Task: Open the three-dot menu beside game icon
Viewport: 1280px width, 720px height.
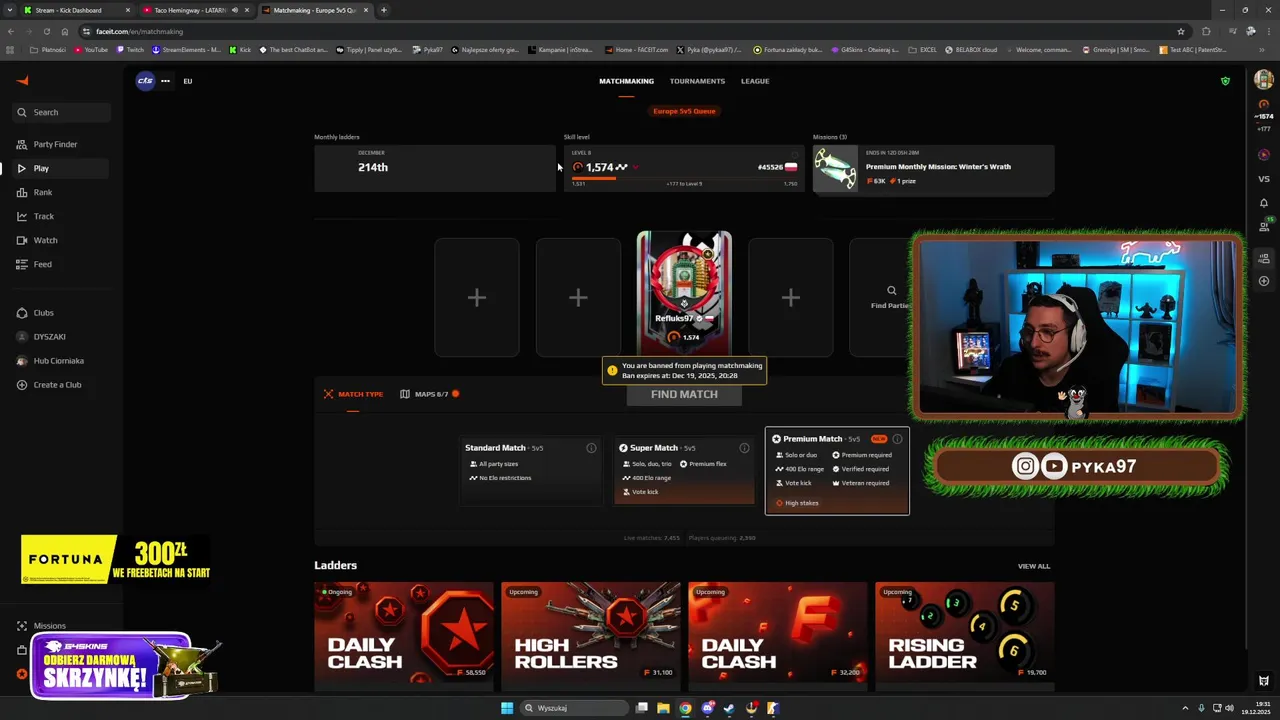Action: tap(165, 81)
